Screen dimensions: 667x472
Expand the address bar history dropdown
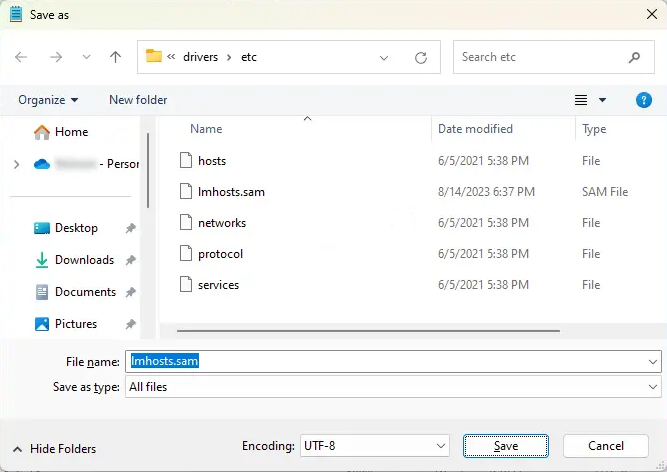(x=384, y=57)
